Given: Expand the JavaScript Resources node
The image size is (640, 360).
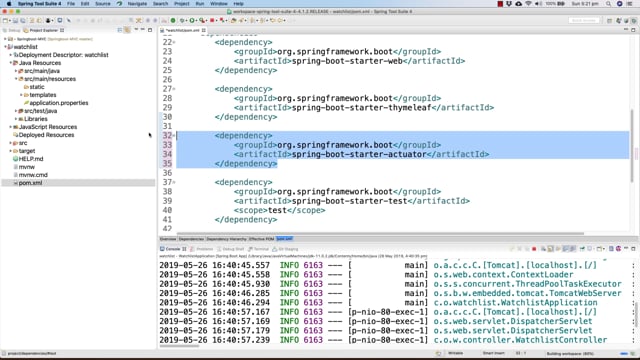Looking at the screenshot, I should coord(11,127).
